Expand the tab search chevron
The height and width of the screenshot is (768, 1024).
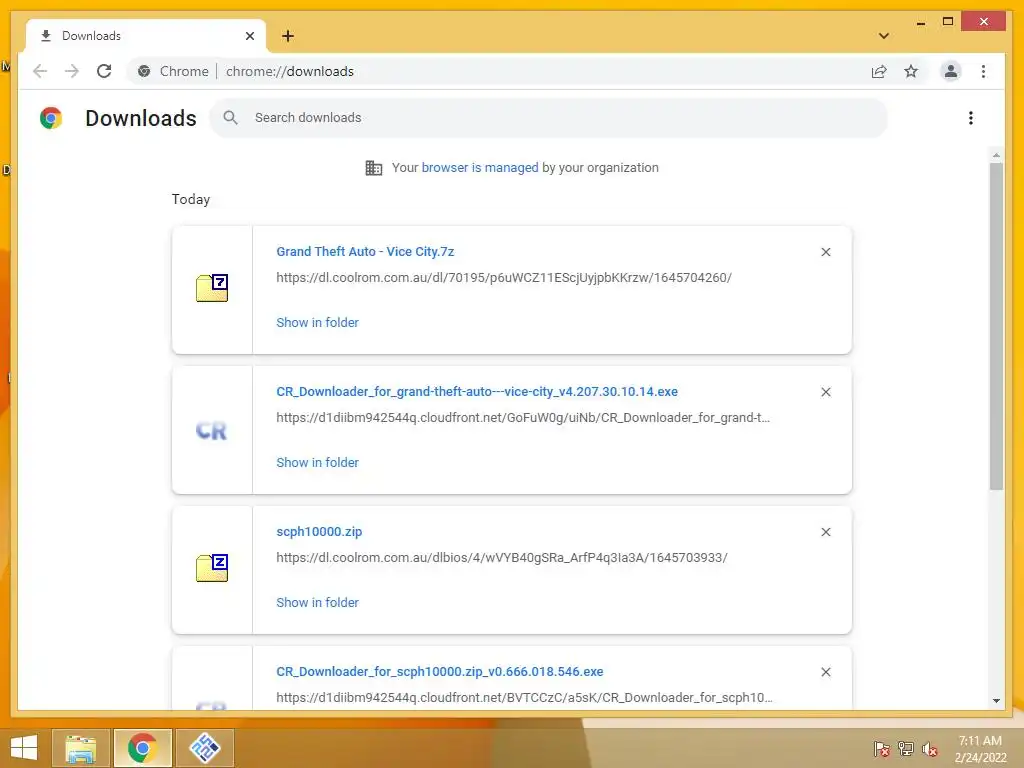point(884,36)
